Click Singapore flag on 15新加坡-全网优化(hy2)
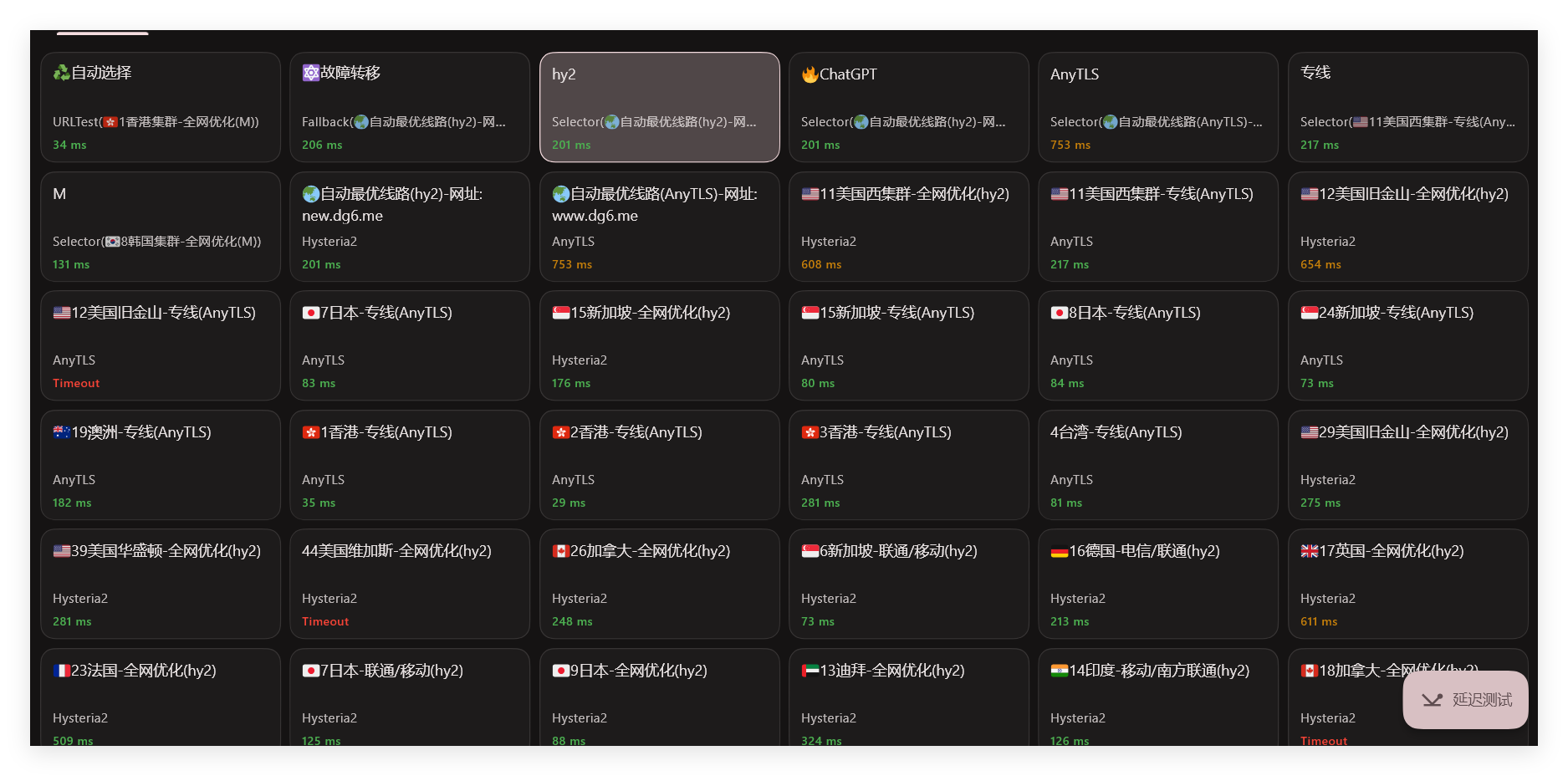 click(x=561, y=313)
